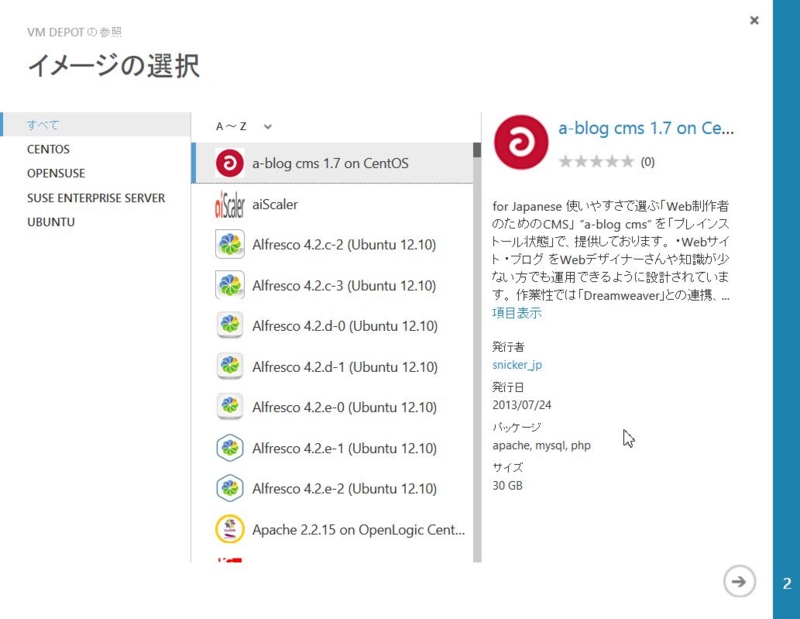Select Apache 2.2.15 on OpenLogic Cent...
800x619 pixels.
click(333, 529)
